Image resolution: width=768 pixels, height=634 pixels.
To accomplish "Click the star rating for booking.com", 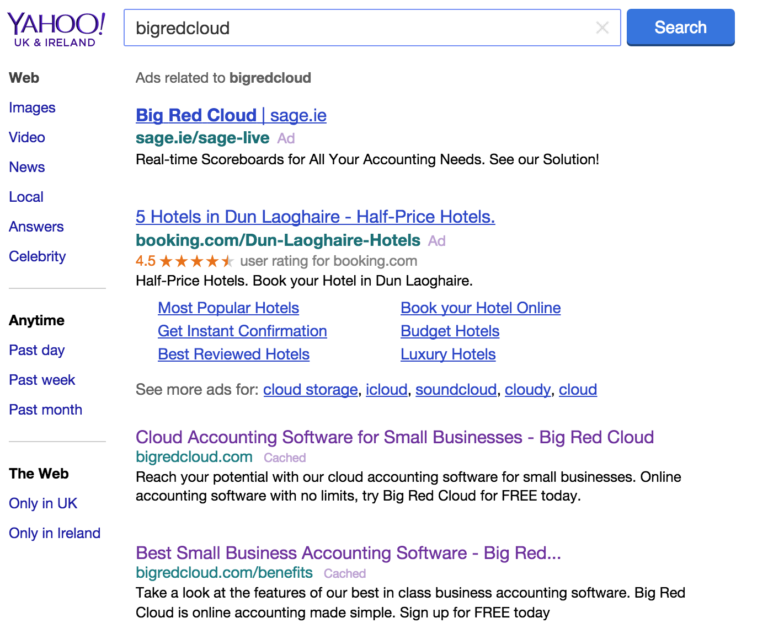I will [x=196, y=261].
